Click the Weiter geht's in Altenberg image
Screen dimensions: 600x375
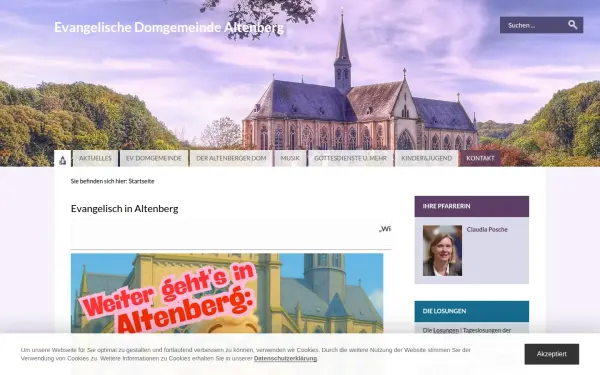coord(227,293)
